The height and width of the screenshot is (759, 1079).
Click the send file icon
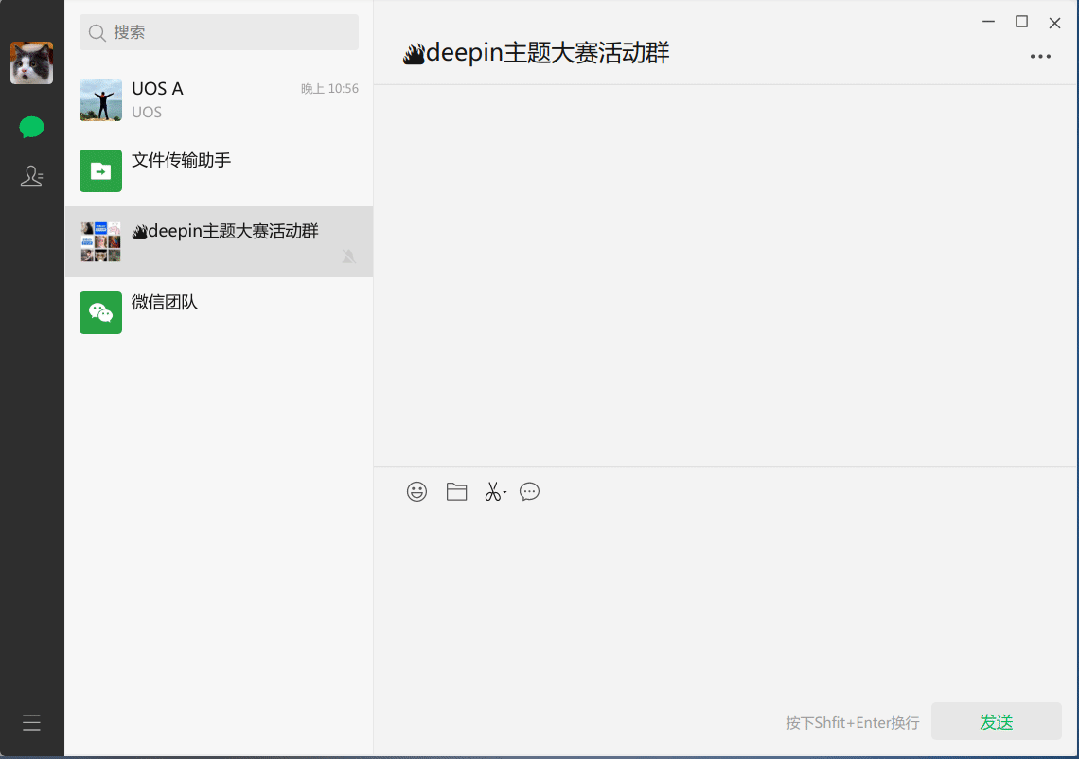[x=456, y=491]
